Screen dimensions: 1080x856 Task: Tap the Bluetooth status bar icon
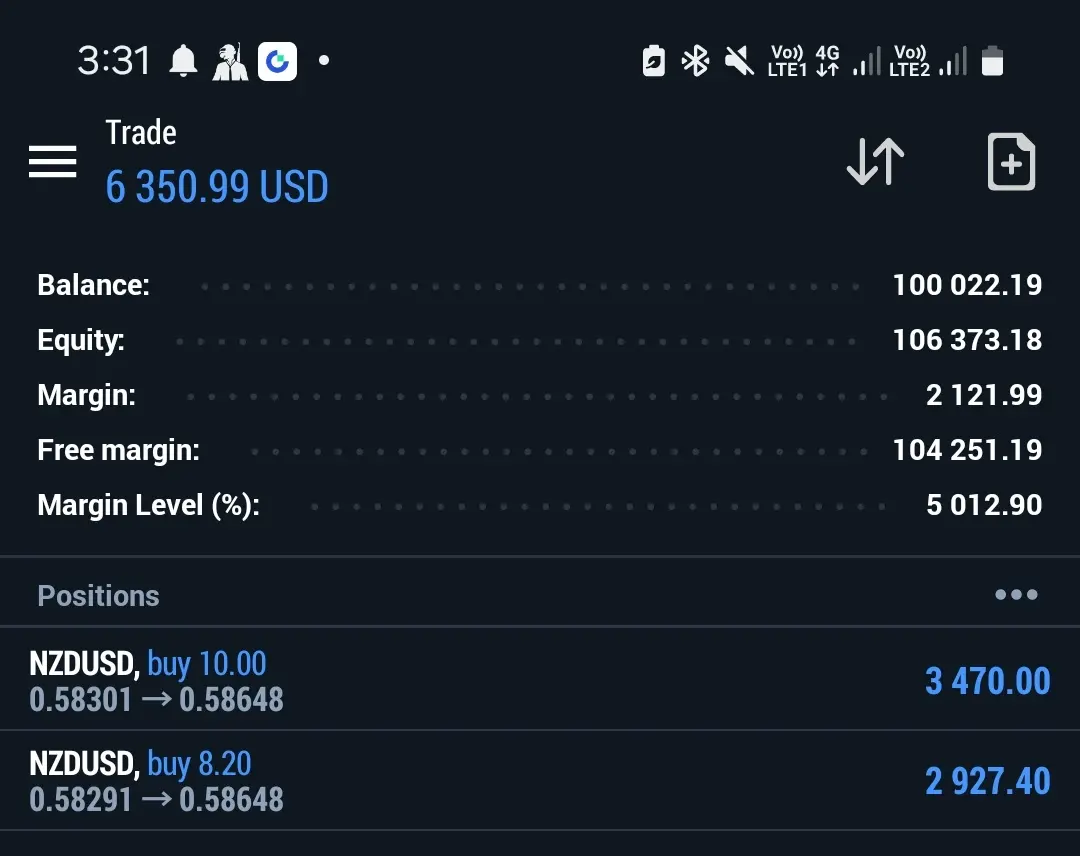pos(695,61)
